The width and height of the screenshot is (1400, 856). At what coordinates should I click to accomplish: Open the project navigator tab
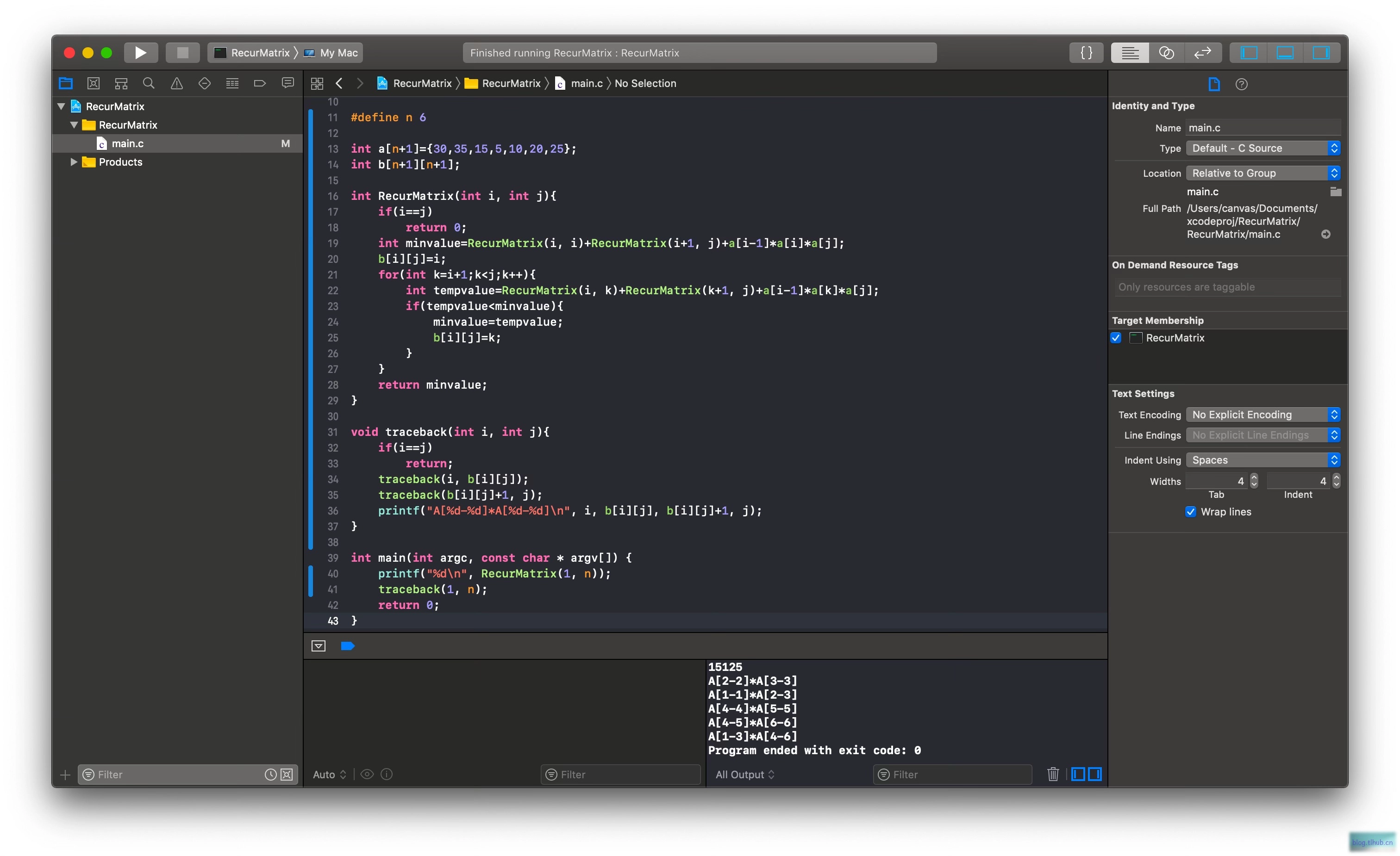coord(66,83)
